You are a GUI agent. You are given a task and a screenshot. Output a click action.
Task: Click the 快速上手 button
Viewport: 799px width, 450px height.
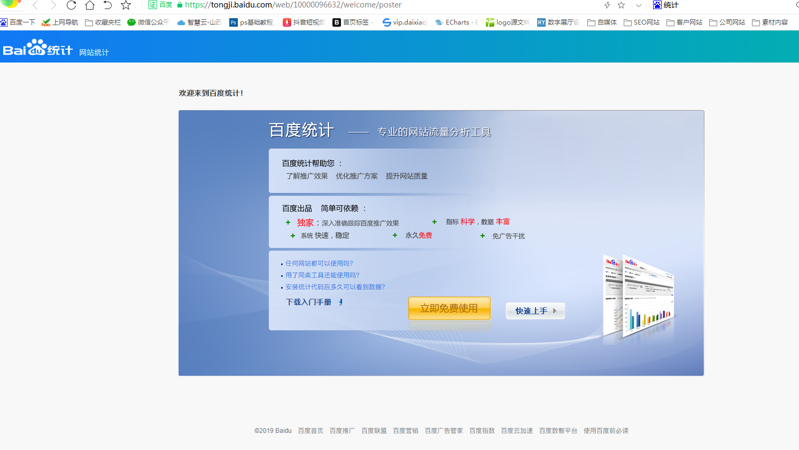[x=535, y=311]
